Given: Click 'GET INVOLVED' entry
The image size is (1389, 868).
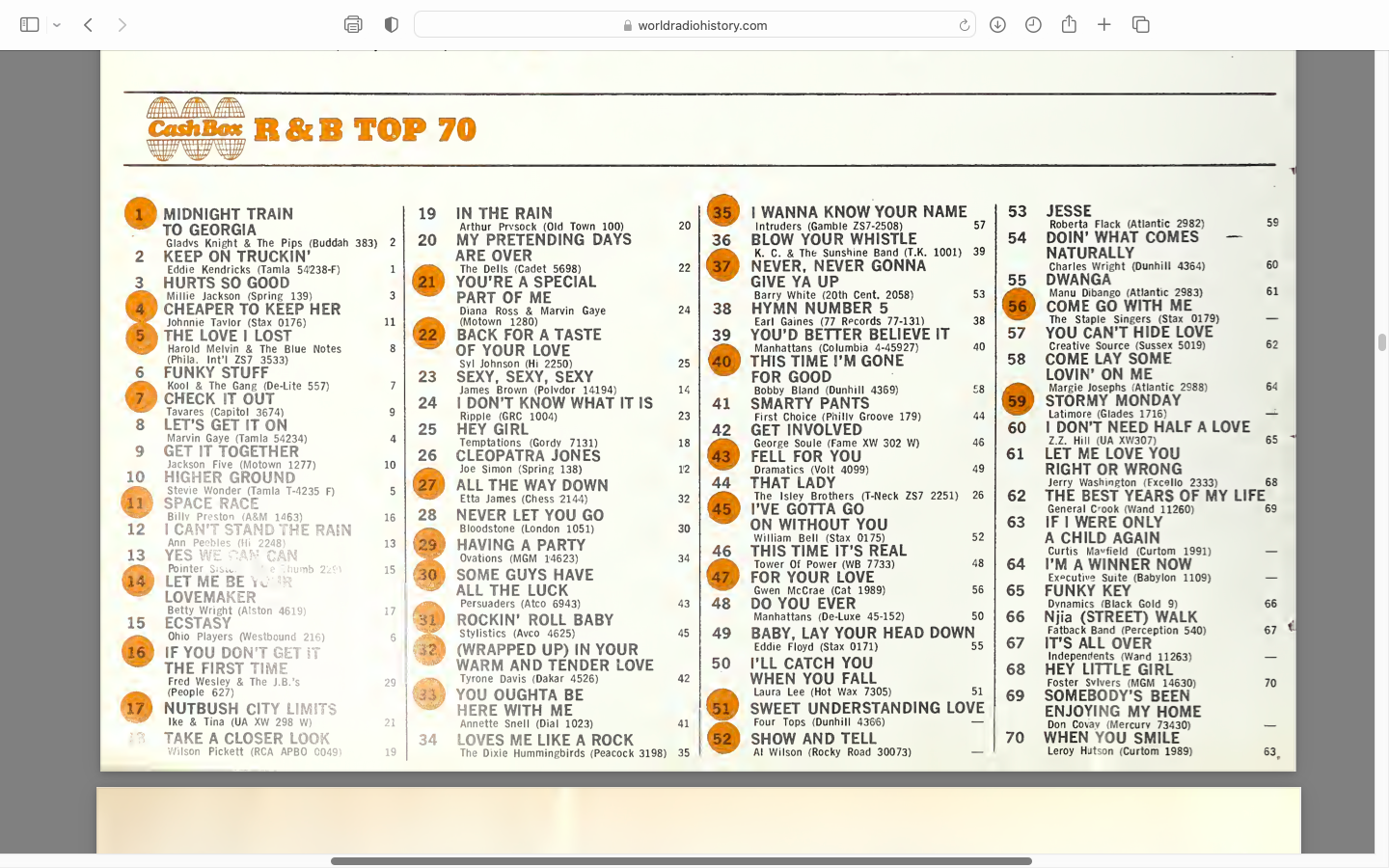Looking at the screenshot, I should pyautogui.click(x=806, y=430).
